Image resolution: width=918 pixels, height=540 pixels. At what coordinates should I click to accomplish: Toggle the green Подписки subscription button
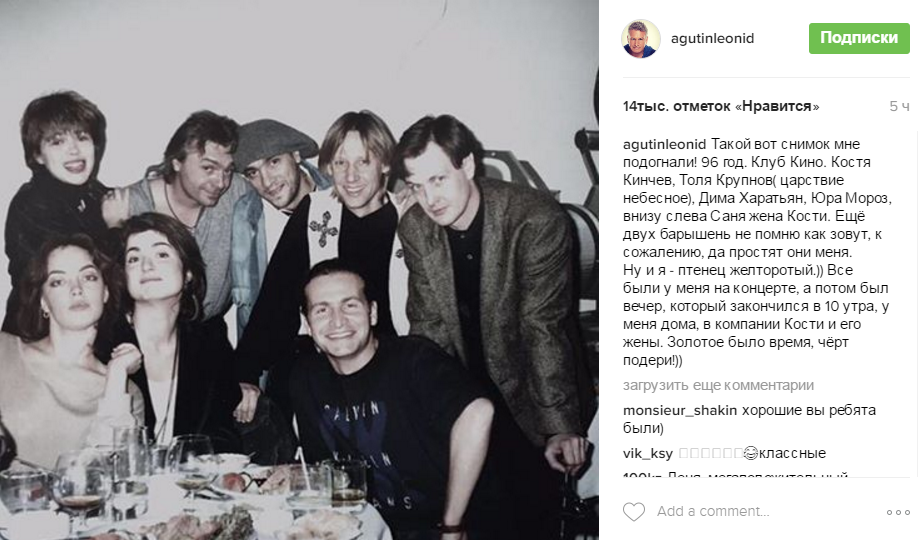pos(859,39)
